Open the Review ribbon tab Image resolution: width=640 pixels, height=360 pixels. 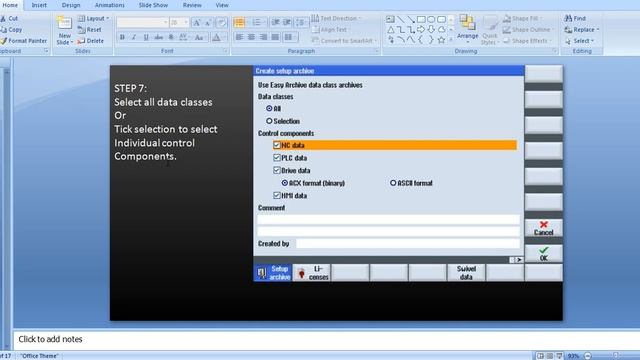click(x=192, y=5)
